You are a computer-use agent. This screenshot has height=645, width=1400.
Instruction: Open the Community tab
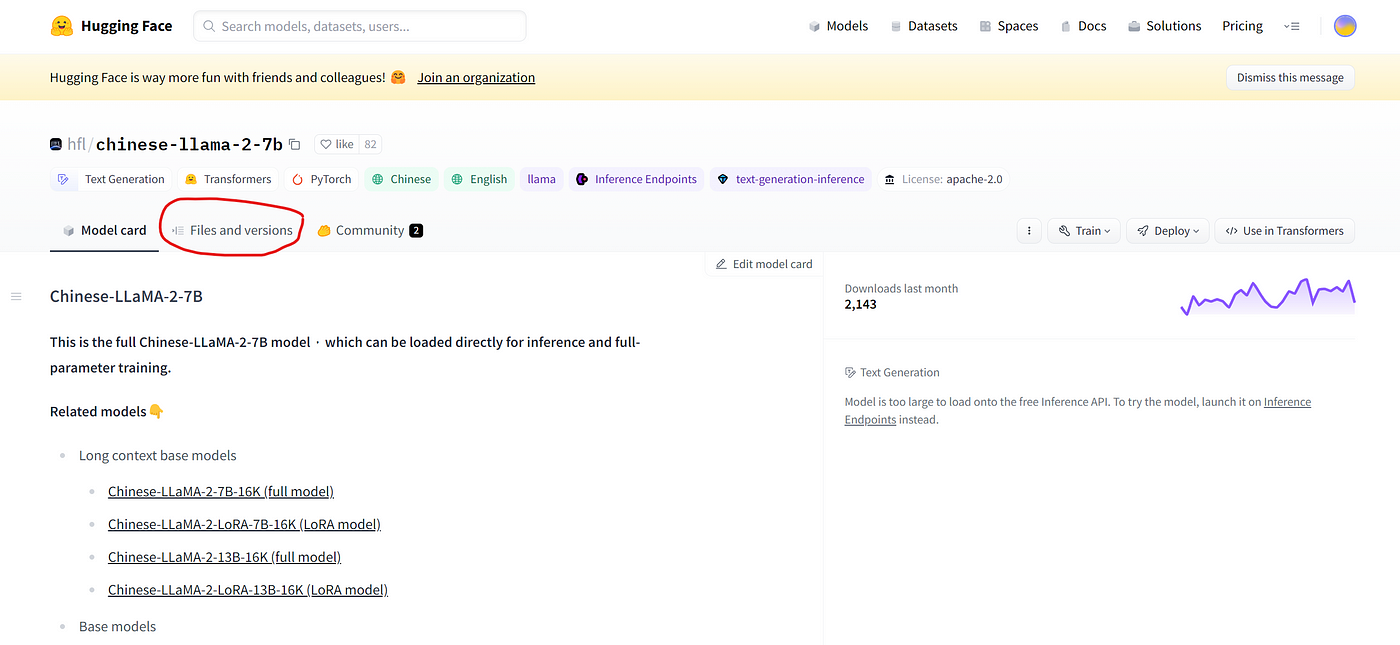(369, 231)
